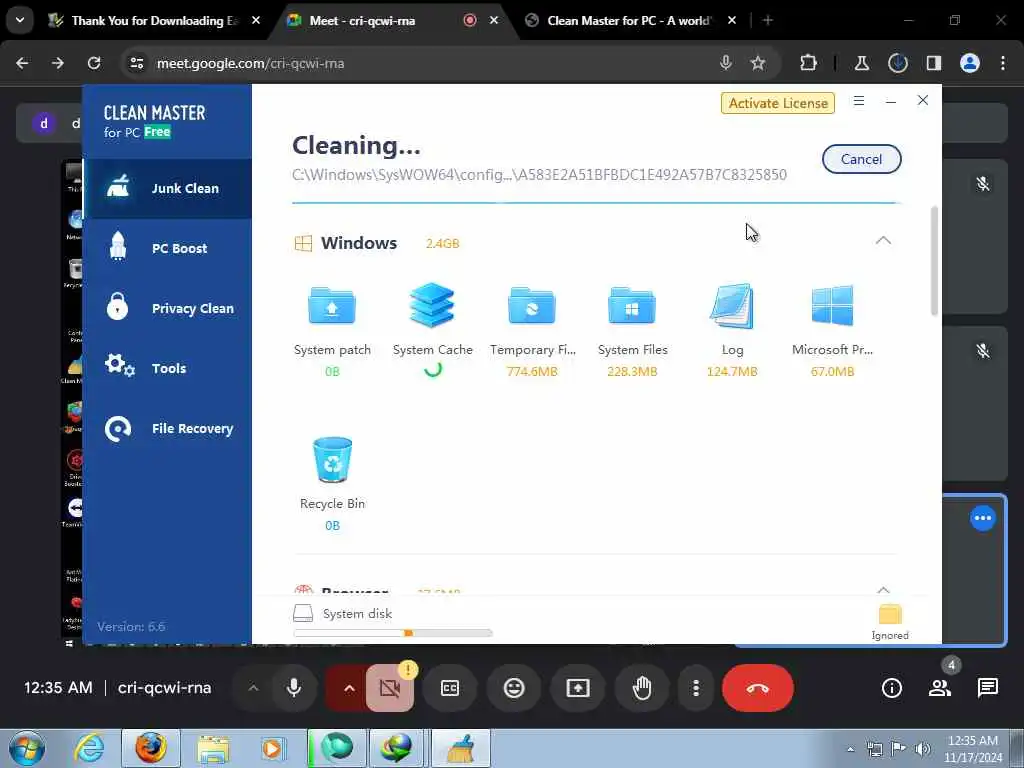
Task: Select the System Files folder icon
Action: (632, 305)
